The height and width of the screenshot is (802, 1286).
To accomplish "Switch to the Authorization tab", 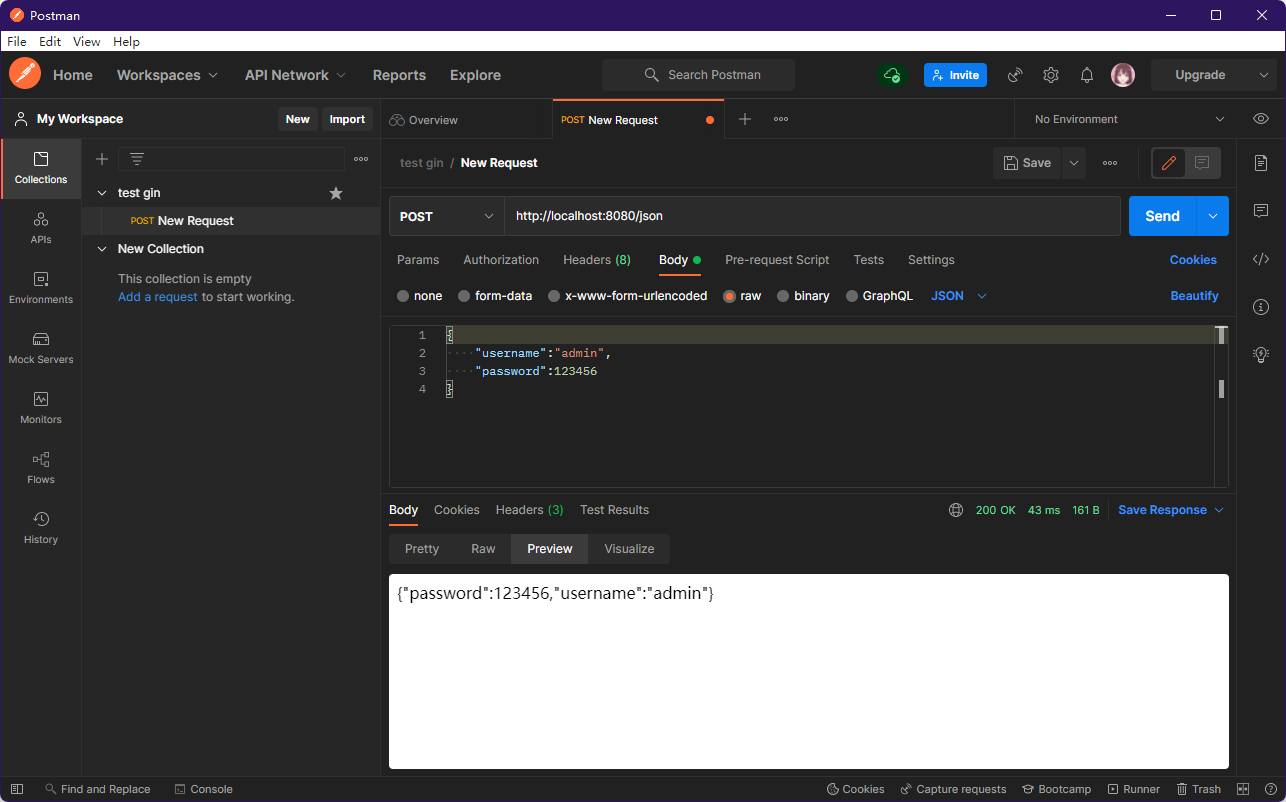I will (x=501, y=260).
